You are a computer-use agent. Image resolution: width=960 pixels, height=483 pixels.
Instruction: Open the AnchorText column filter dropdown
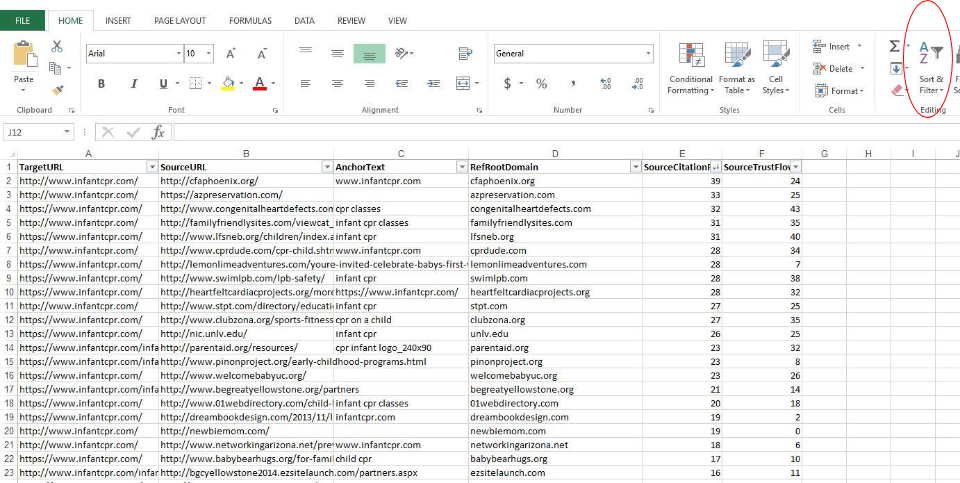pyautogui.click(x=462, y=167)
